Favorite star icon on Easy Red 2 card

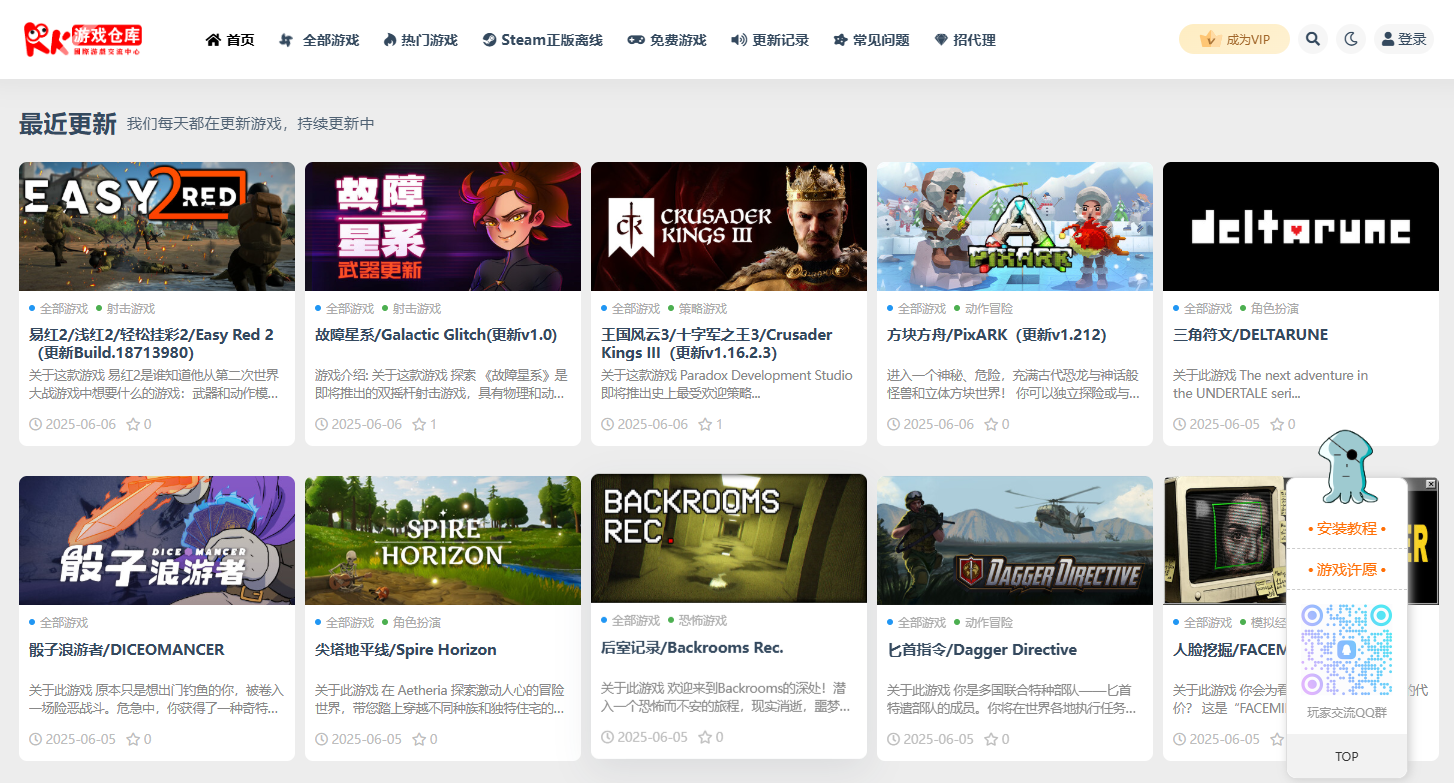133,424
